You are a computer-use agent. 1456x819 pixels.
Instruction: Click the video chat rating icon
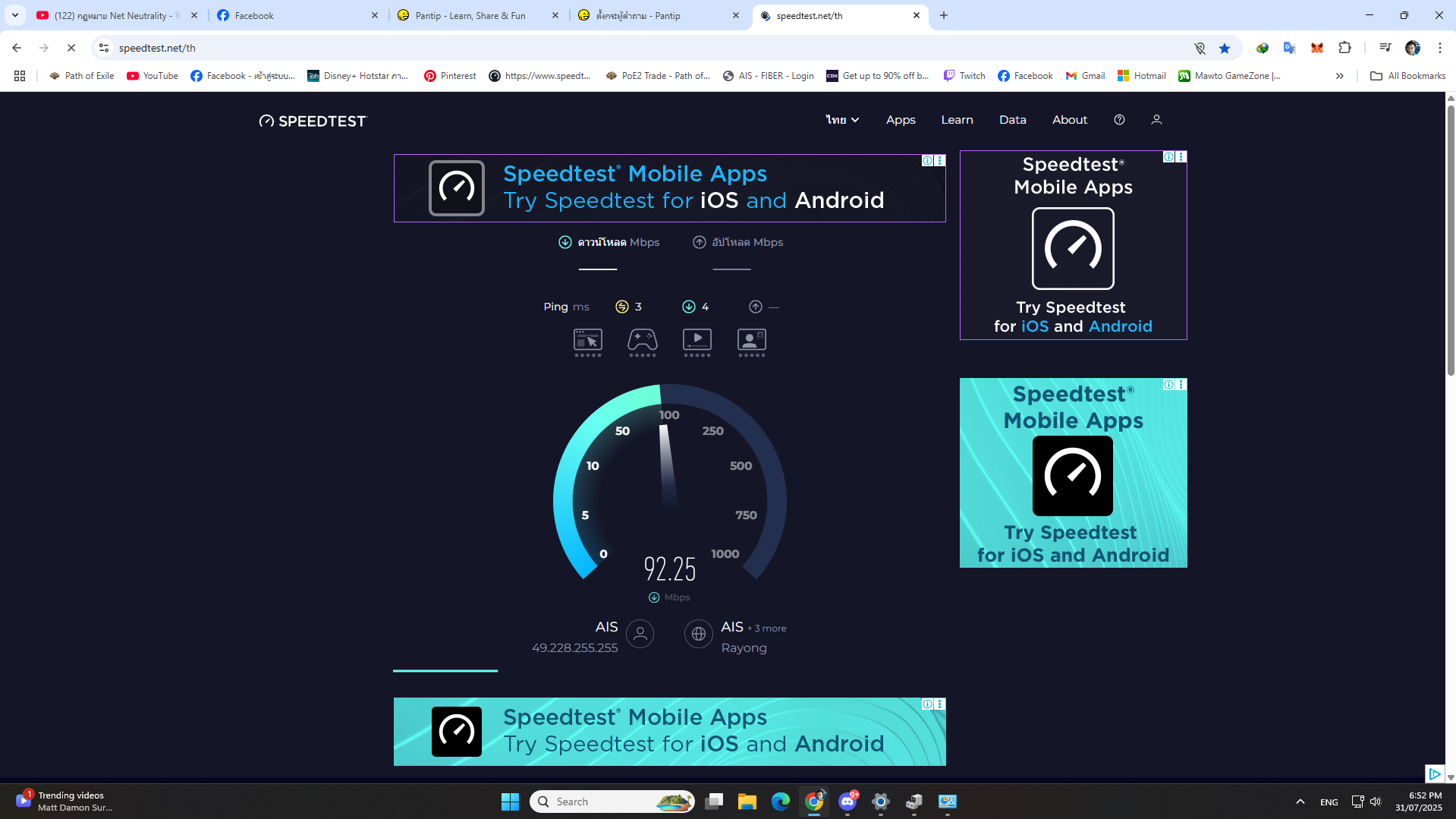(752, 342)
